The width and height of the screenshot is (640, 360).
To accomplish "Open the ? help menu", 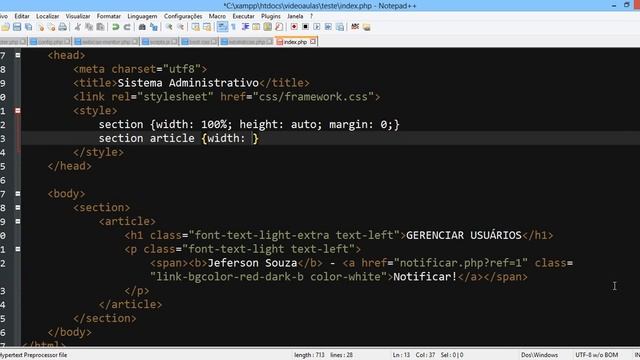I will 311,16.
